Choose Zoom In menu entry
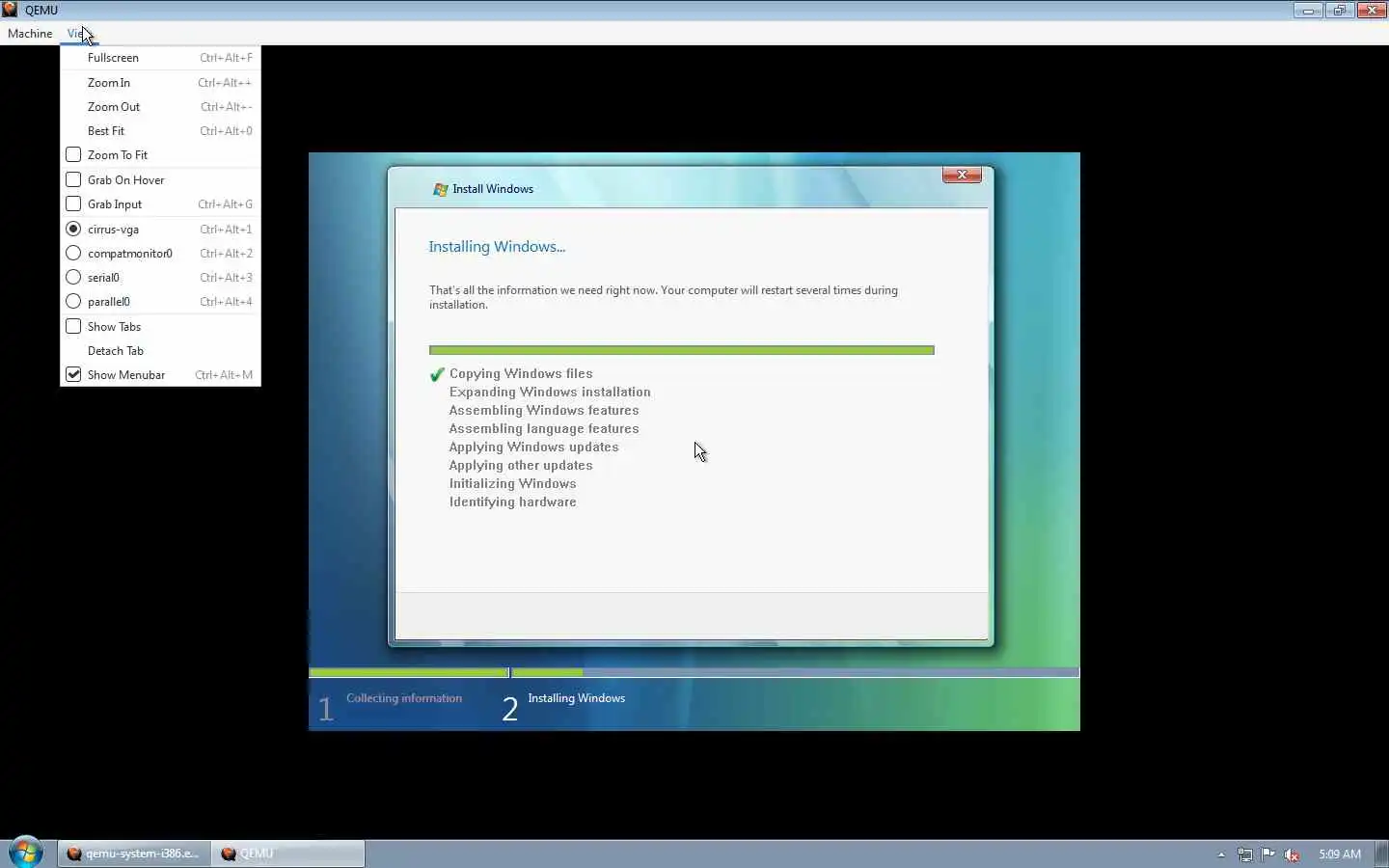The height and width of the screenshot is (868, 1389). (x=160, y=83)
